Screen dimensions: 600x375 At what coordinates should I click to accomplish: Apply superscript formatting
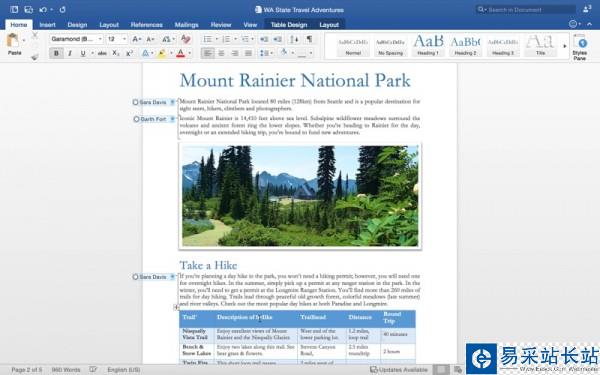click(x=130, y=53)
